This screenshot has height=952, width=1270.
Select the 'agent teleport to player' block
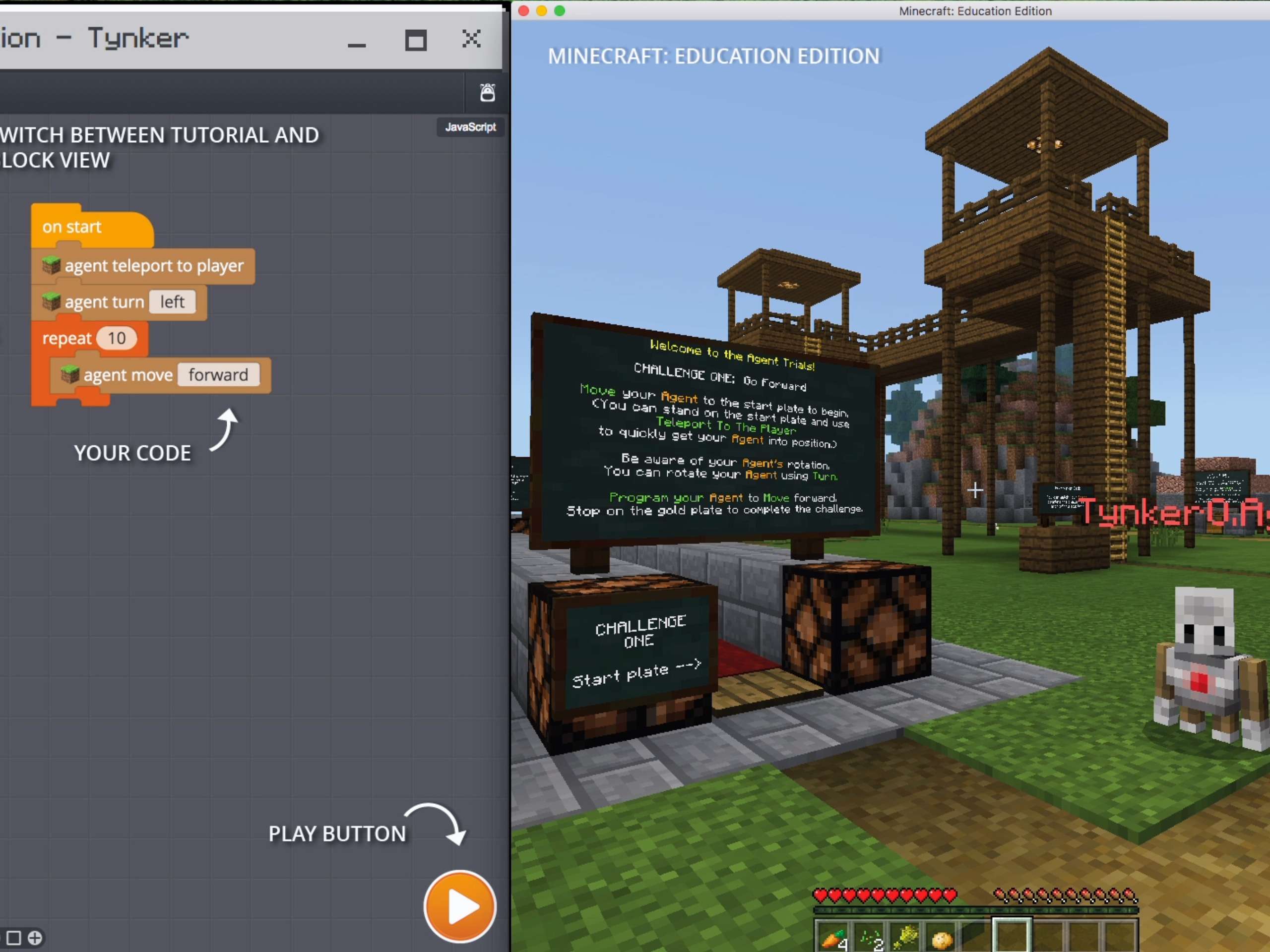143,266
